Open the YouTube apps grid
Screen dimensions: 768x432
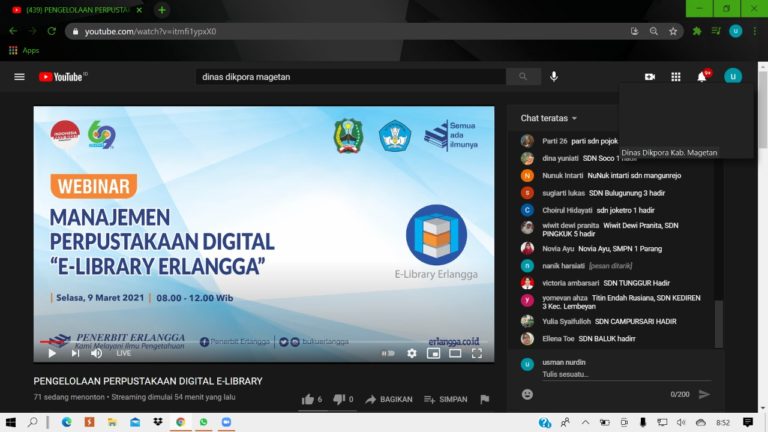coord(675,77)
